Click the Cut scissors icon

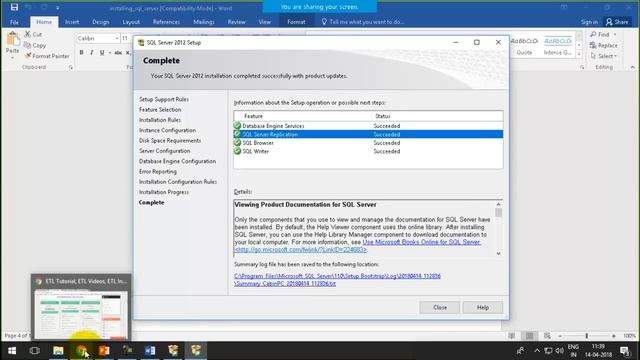coord(27,34)
